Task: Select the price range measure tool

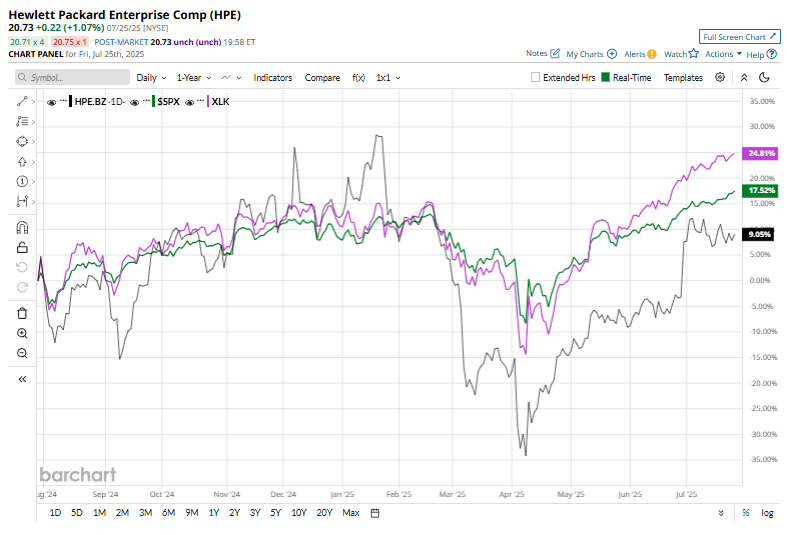Action: pos(22,201)
